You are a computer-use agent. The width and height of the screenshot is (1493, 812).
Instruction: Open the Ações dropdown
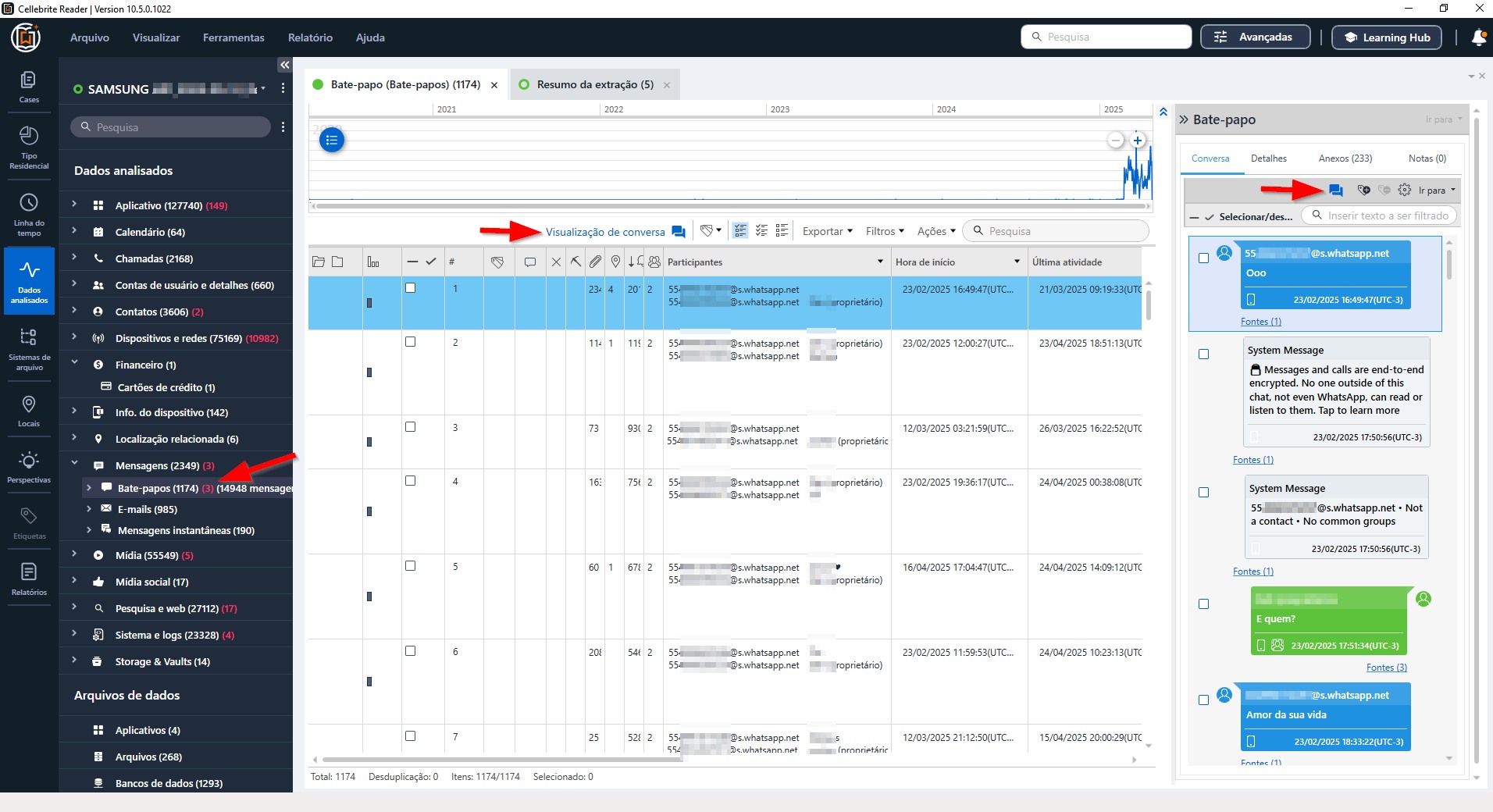coord(936,231)
